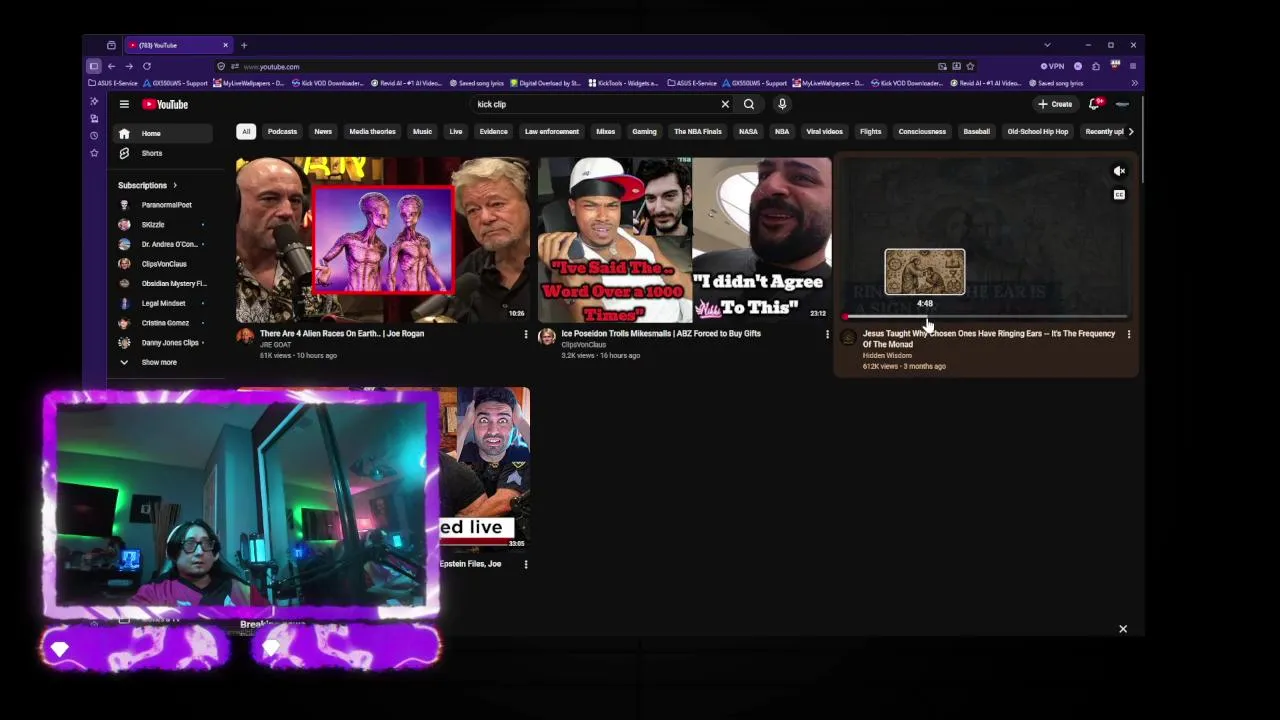This screenshot has width=1280, height=720.
Task: Open the tab search workspaces icon
Action: pyautogui.click(x=111, y=45)
